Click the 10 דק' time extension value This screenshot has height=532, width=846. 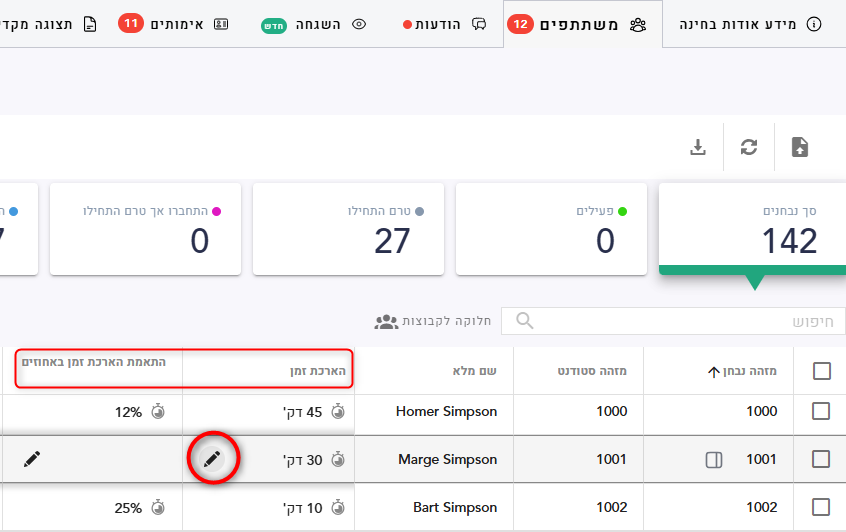point(302,508)
